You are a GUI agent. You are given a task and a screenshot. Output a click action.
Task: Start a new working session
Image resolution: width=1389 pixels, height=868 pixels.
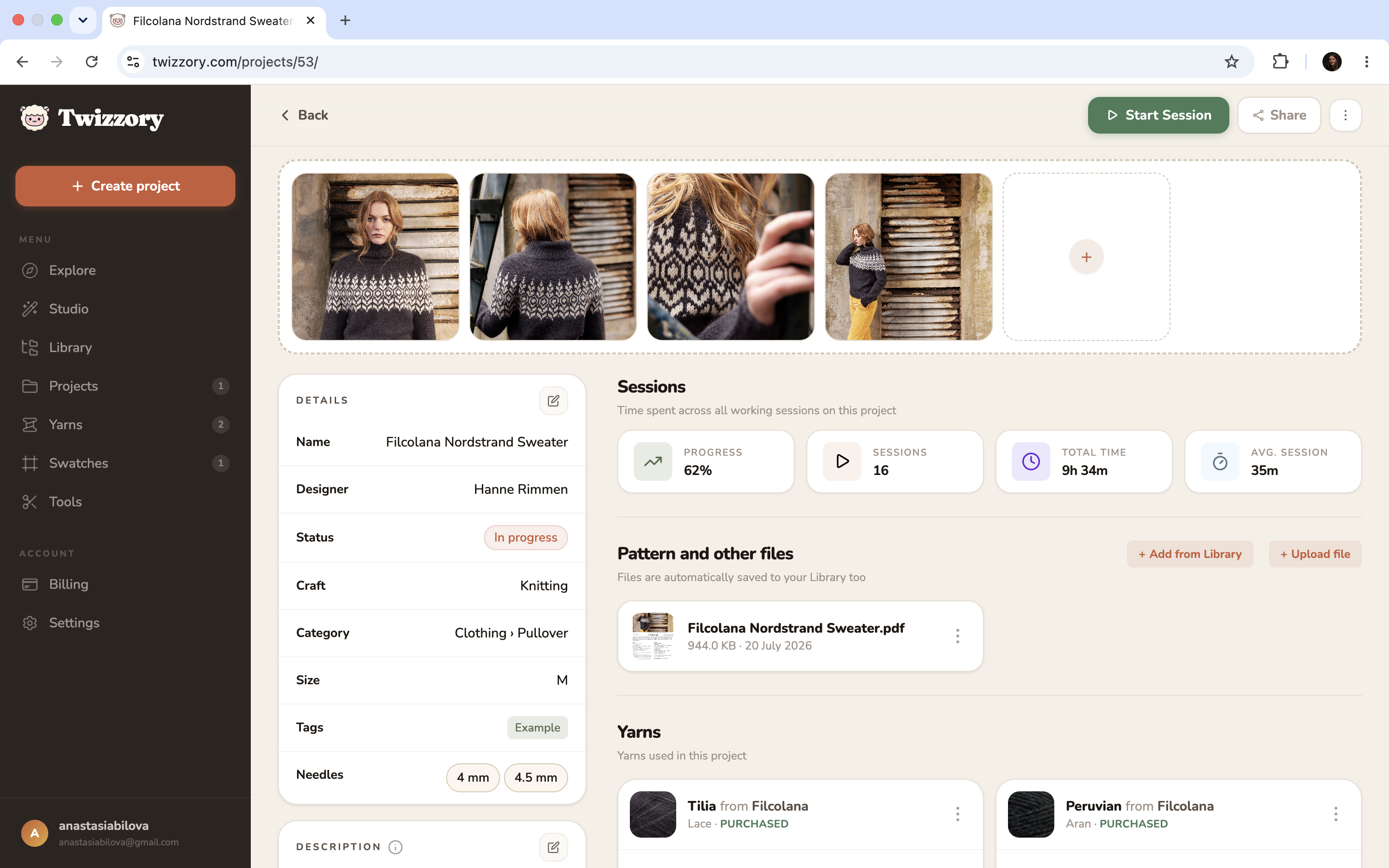(x=1158, y=115)
